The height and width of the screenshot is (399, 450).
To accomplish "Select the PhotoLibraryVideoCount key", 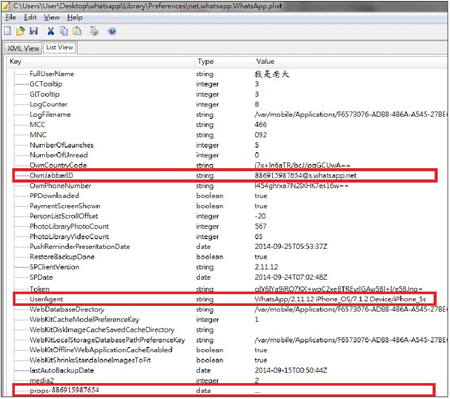I will point(69,237).
